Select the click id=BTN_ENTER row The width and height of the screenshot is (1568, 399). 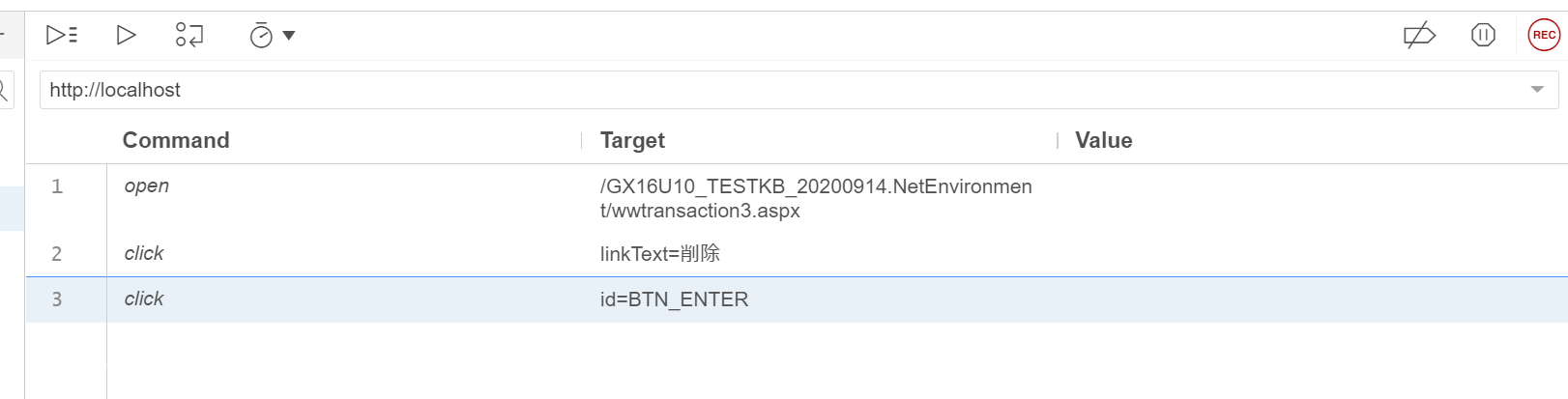tap(797, 299)
